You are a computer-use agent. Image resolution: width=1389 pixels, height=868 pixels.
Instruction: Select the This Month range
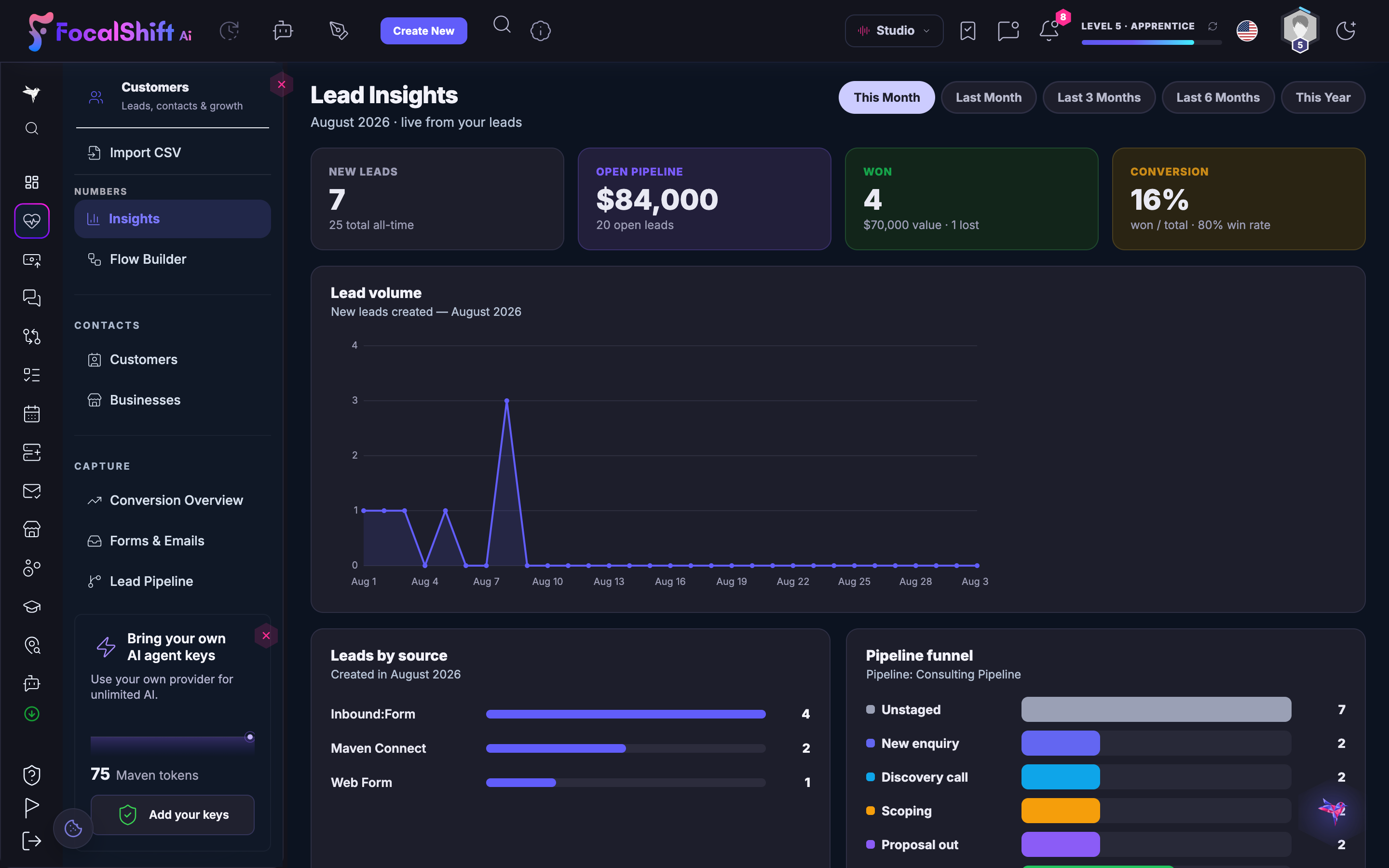coord(886,97)
